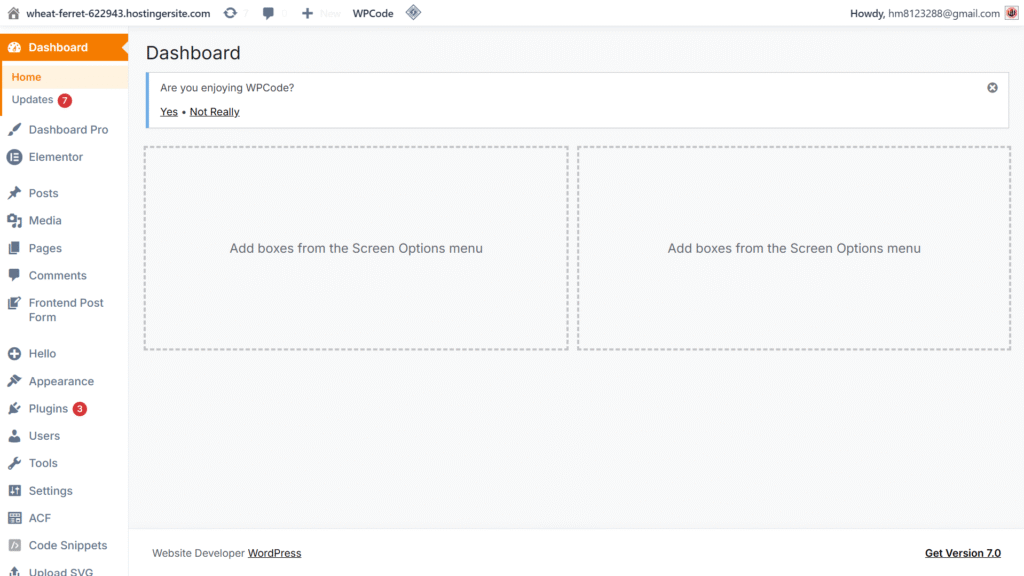The width and height of the screenshot is (1024, 576).
Task: Open the site name link in admin bar
Action: click(x=118, y=13)
